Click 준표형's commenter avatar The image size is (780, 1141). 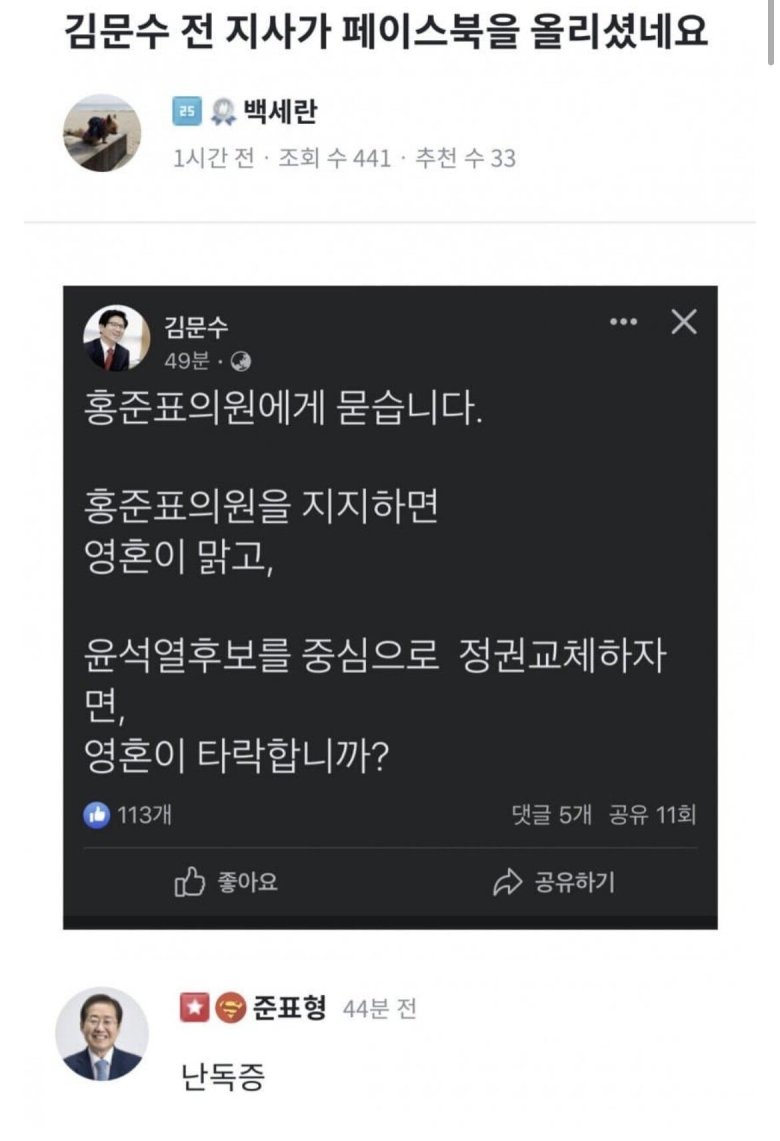click(x=102, y=1034)
